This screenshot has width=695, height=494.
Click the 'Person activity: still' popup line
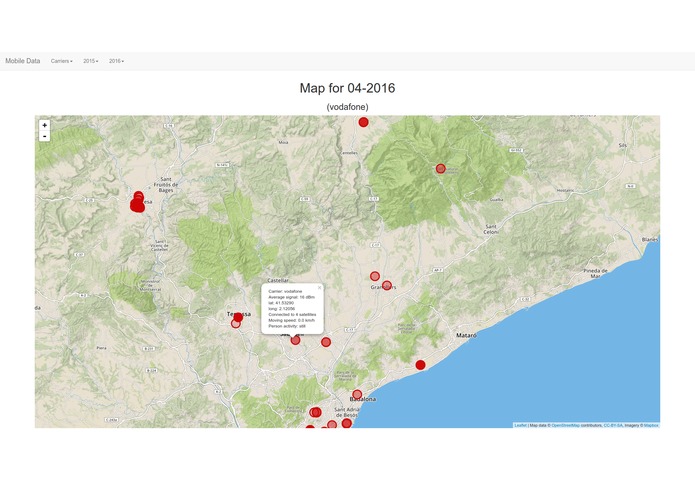(x=287, y=326)
